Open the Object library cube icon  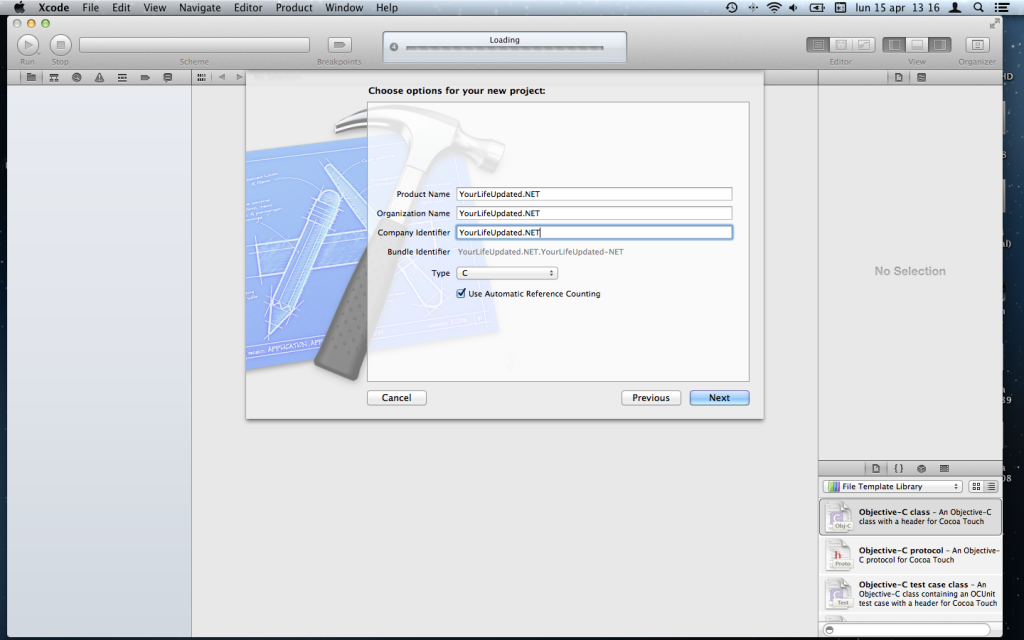(921, 468)
